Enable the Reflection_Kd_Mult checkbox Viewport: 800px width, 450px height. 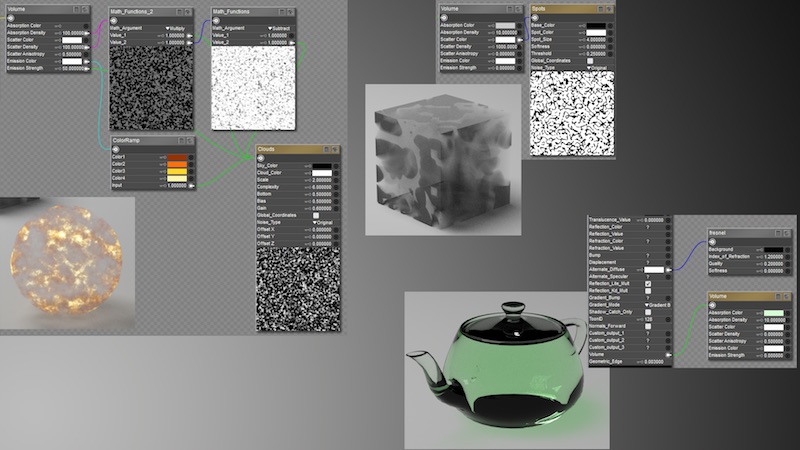[648, 291]
